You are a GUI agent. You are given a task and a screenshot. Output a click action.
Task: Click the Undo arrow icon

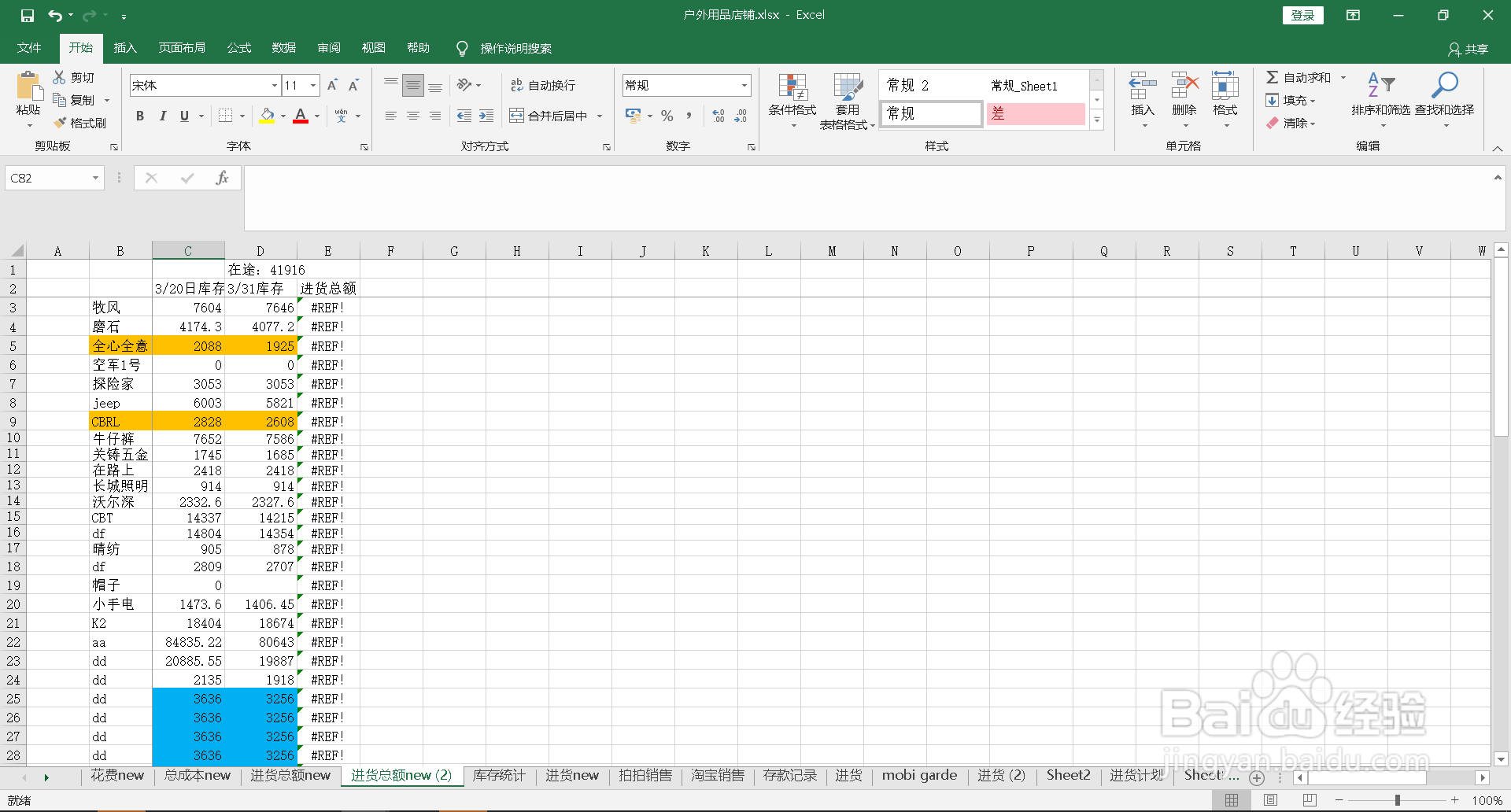pos(54,15)
